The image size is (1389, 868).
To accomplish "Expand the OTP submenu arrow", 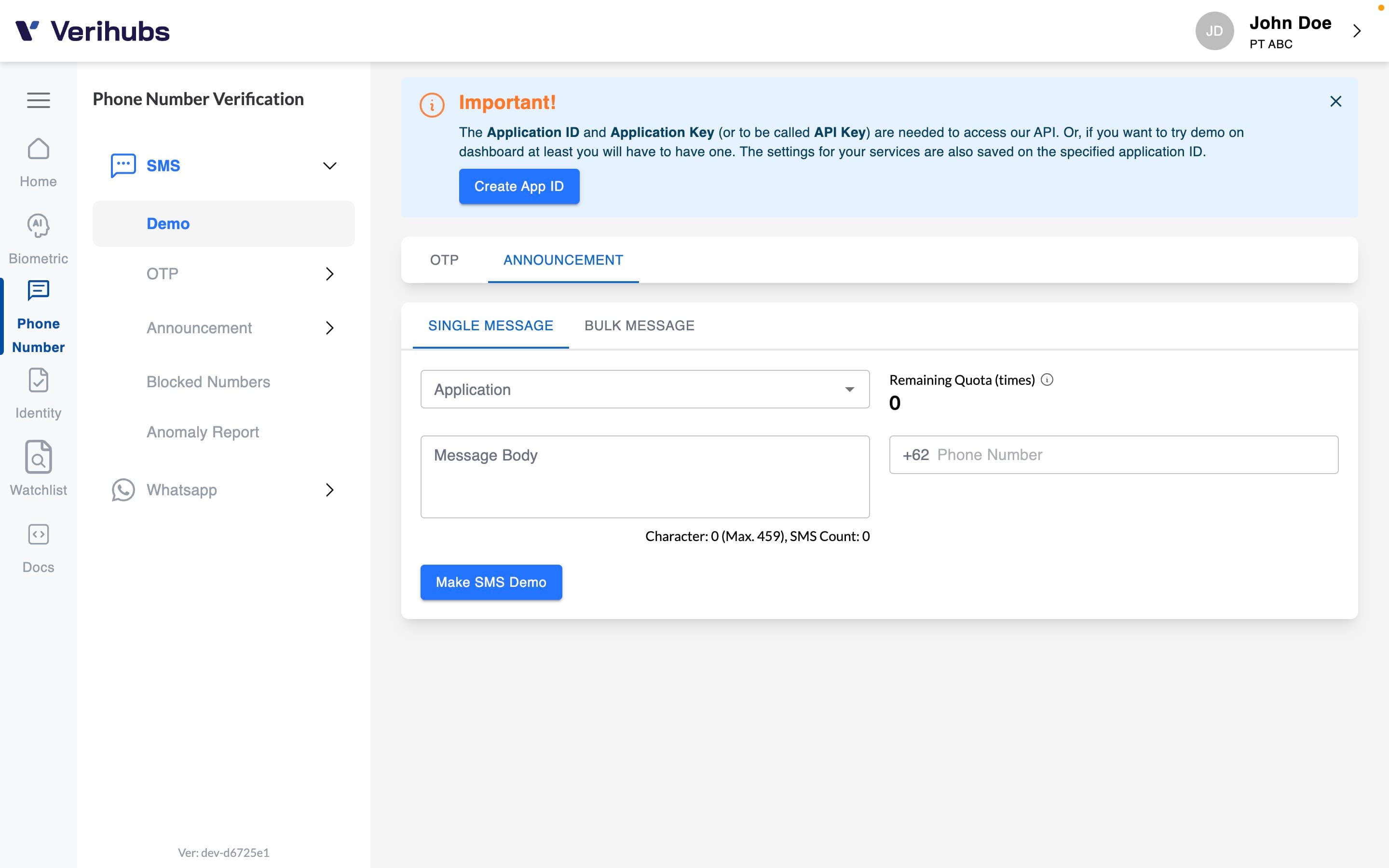I will (329, 274).
